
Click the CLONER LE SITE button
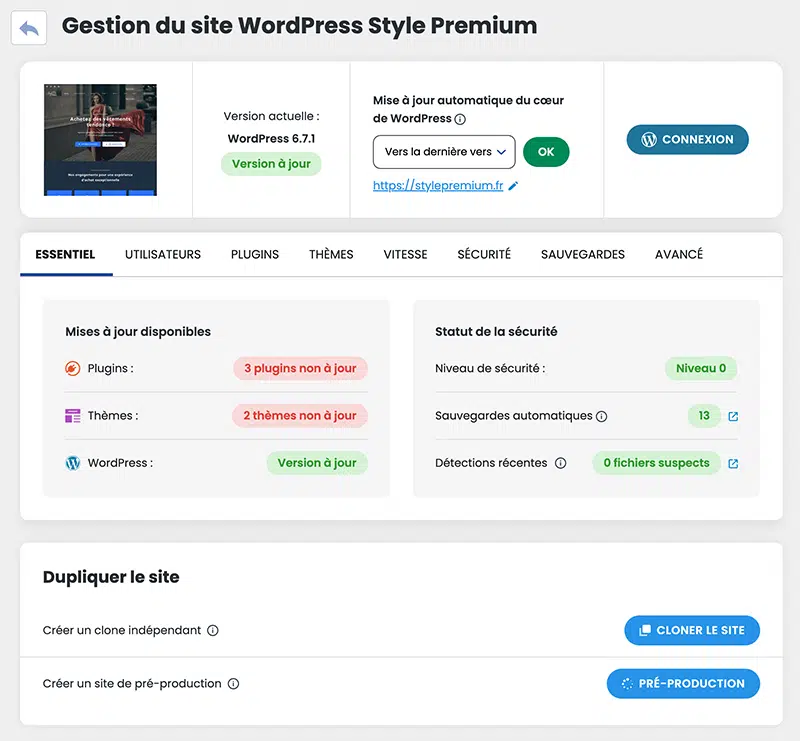pyautogui.click(x=691, y=630)
